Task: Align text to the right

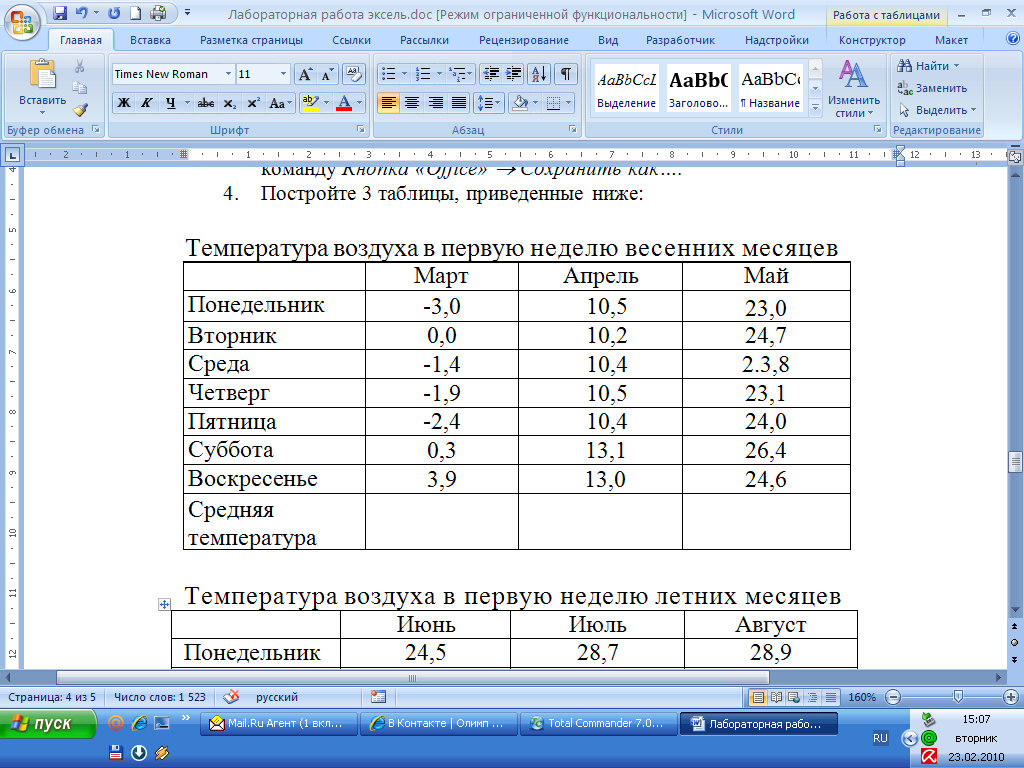Action: tap(436, 103)
